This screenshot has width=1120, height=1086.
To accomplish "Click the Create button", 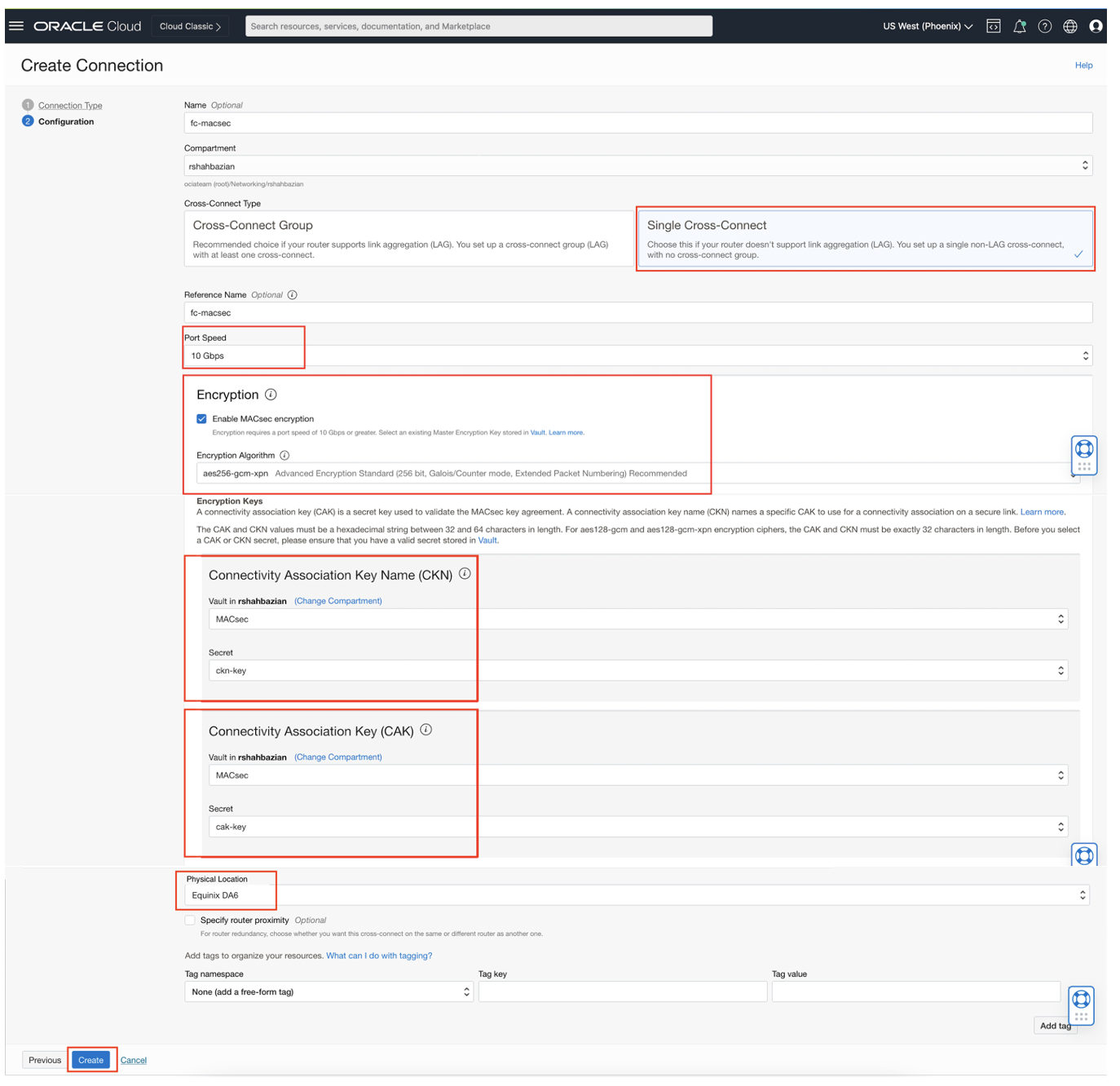I will [90, 1060].
